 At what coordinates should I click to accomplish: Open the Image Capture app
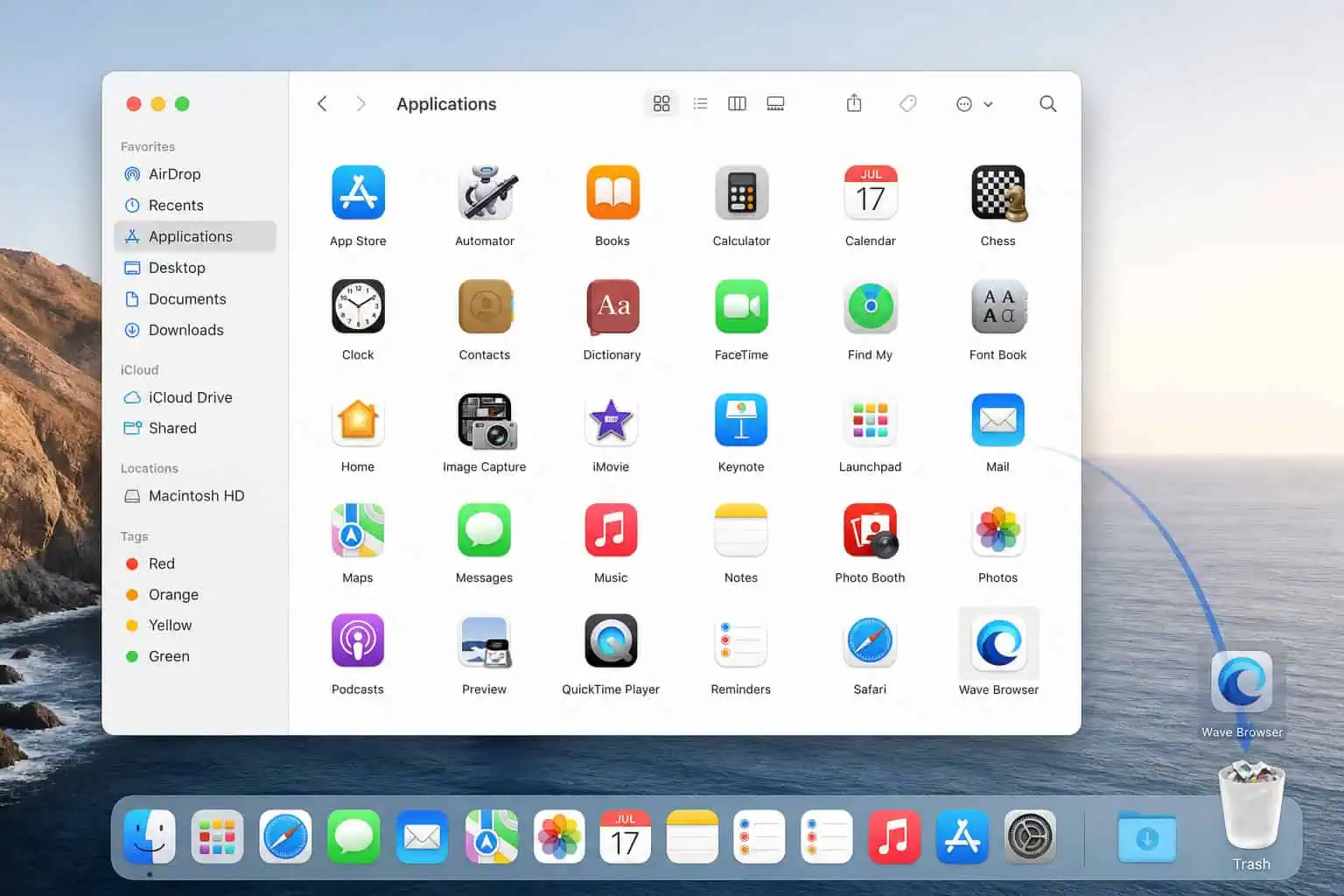[x=486, y=421]
